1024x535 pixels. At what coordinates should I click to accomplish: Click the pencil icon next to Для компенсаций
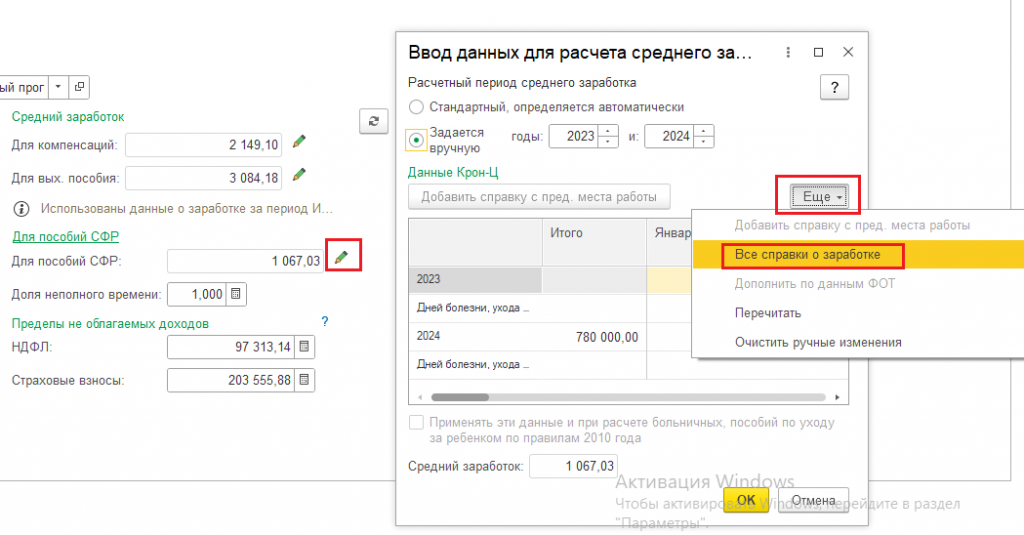click(x=299, y=143)
